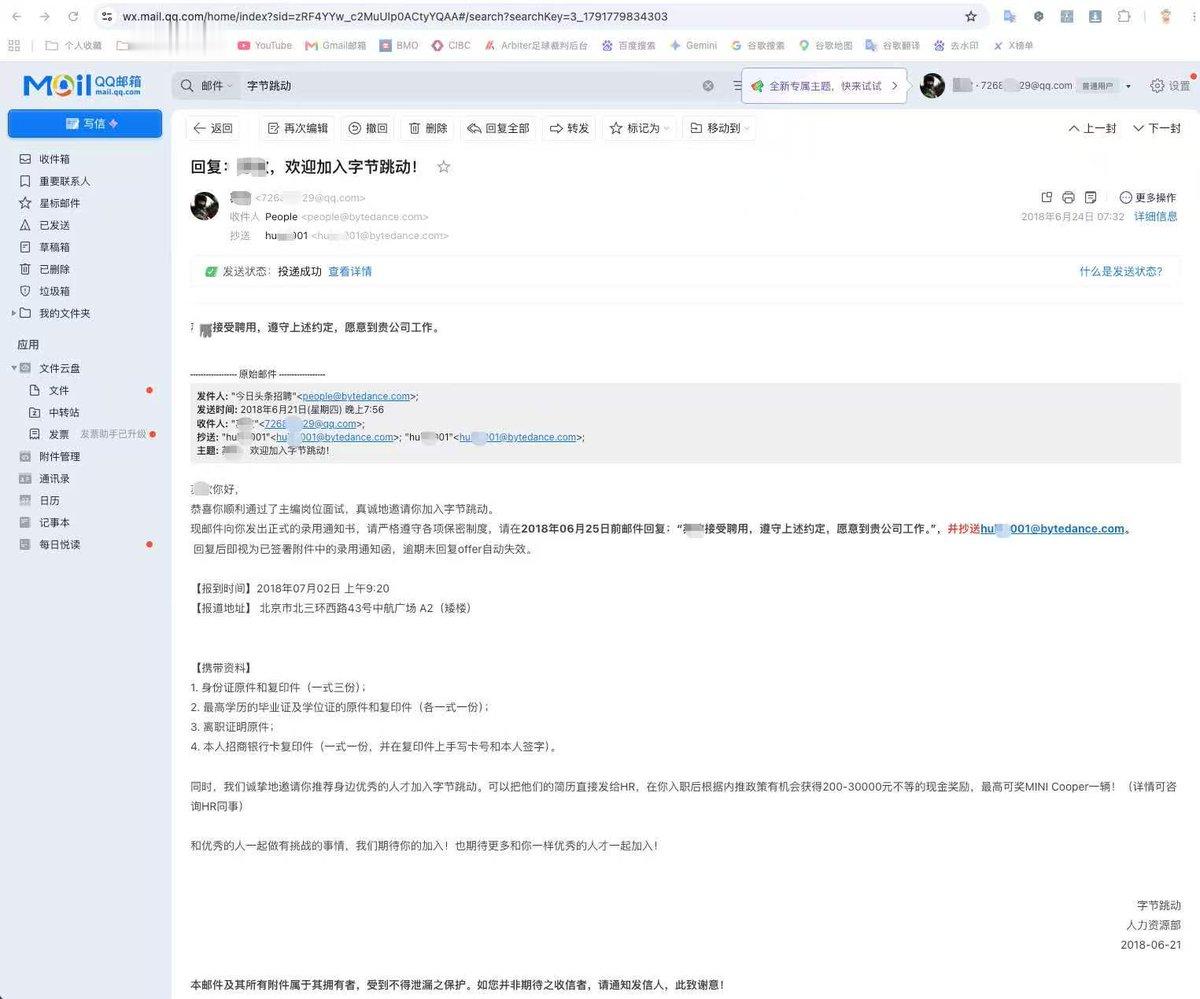Open 每日悦读 daily reading

coord(59,544)
